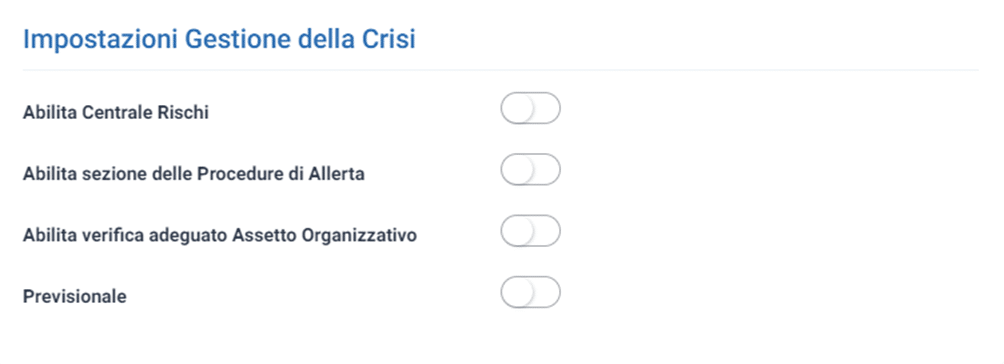The width and height of the screenshot is (1004, 364).
Task: Activate the Previsionale toggle switch
Action: (x=530, y=292)
